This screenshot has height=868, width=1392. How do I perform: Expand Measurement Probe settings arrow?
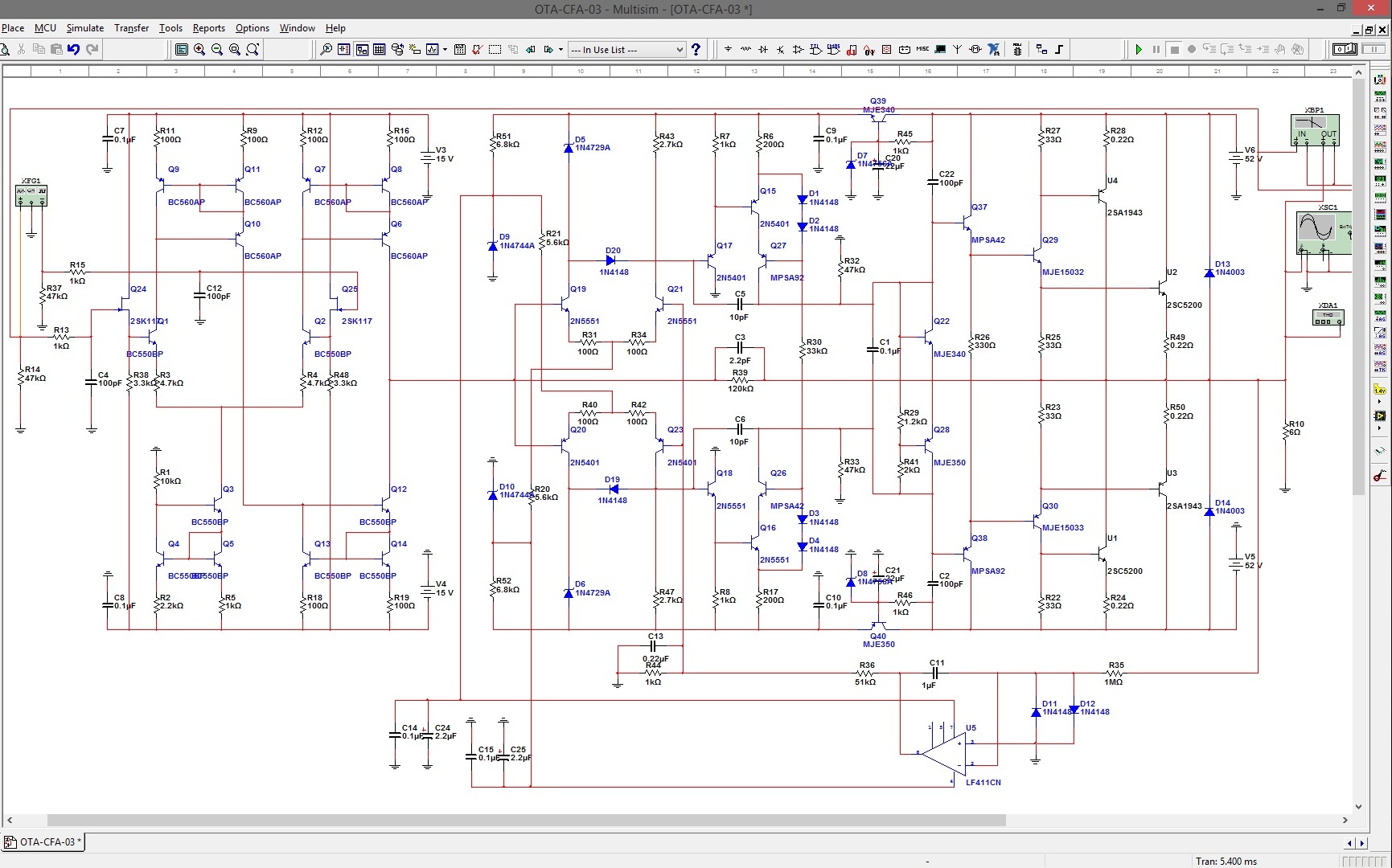pos(1380,402)
